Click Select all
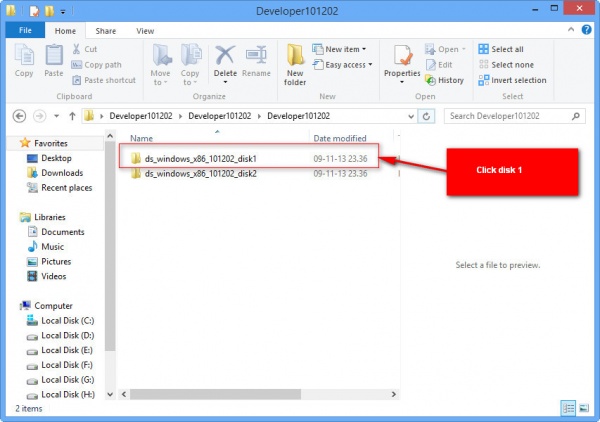The height and width of the screenshot is (422, 600). pyautogui.click(x=501, y=49)
